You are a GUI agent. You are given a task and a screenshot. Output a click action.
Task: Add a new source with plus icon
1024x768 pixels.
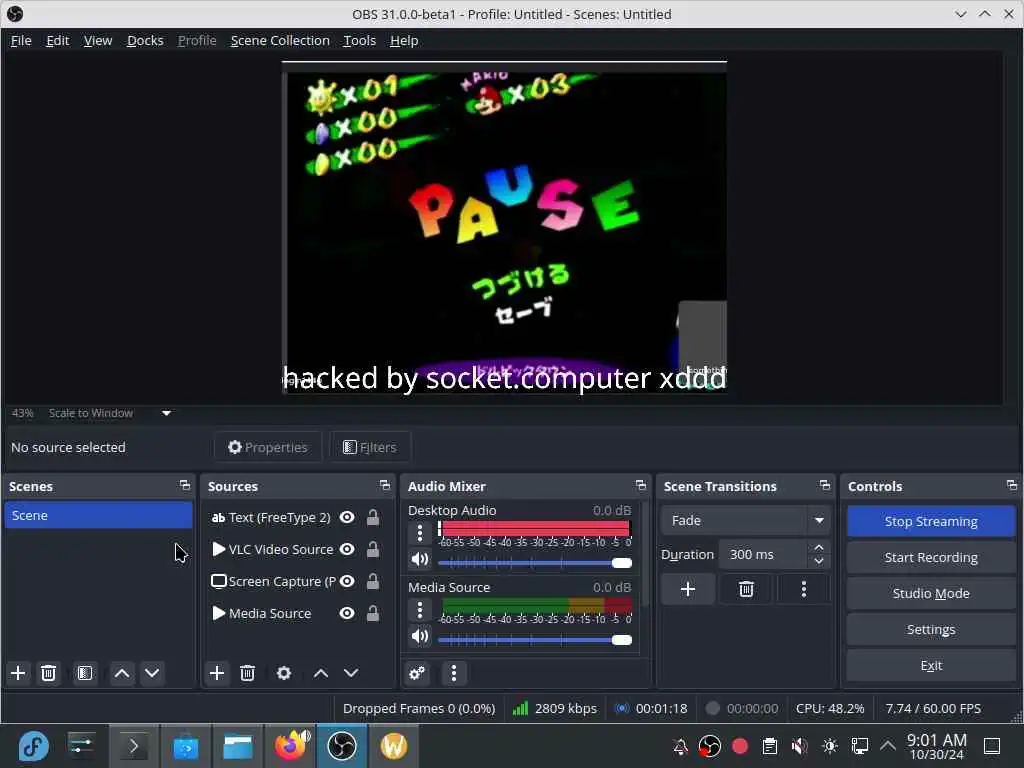[x=217, y=673]
